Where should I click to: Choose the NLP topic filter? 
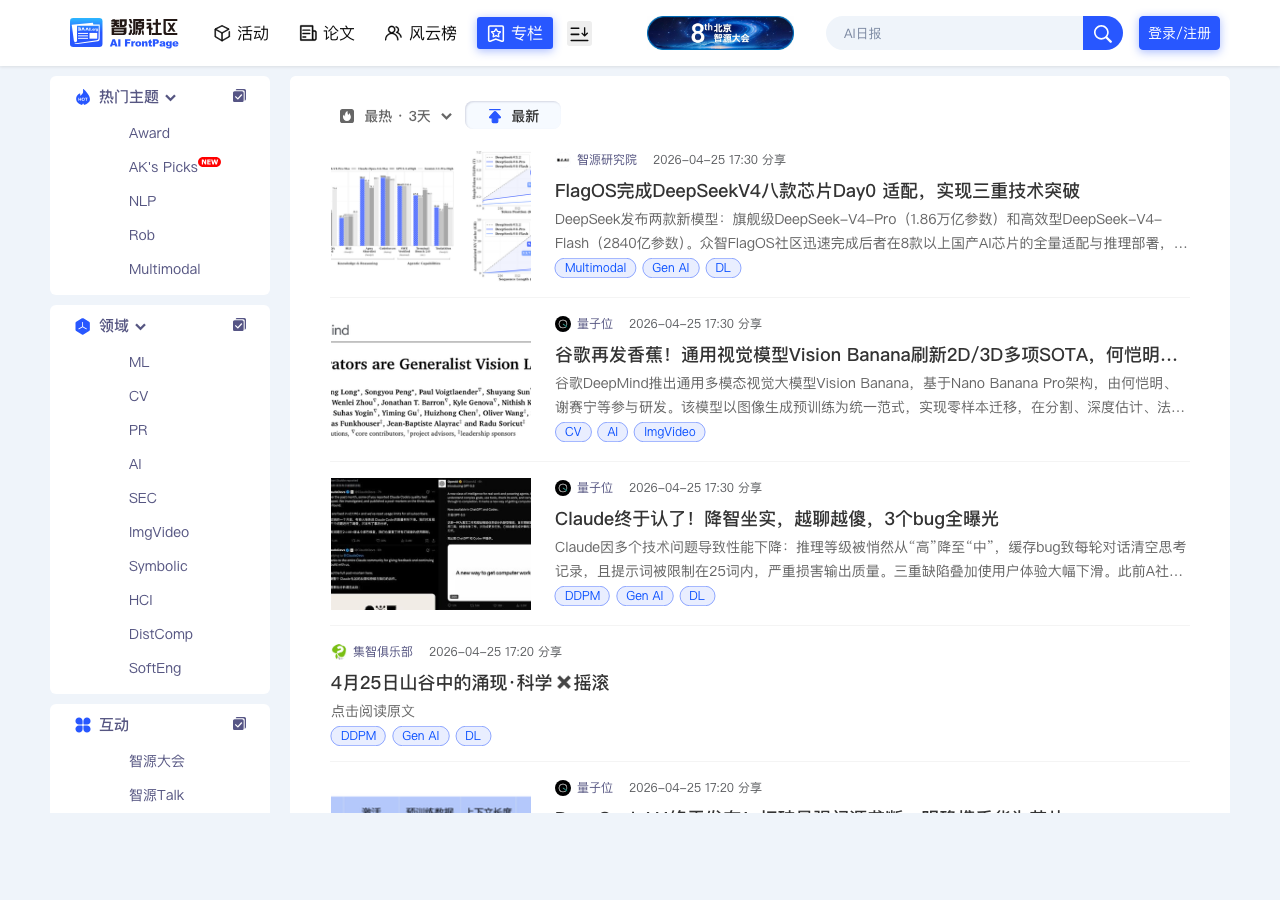pyautogui.click(x=142, y=201)
